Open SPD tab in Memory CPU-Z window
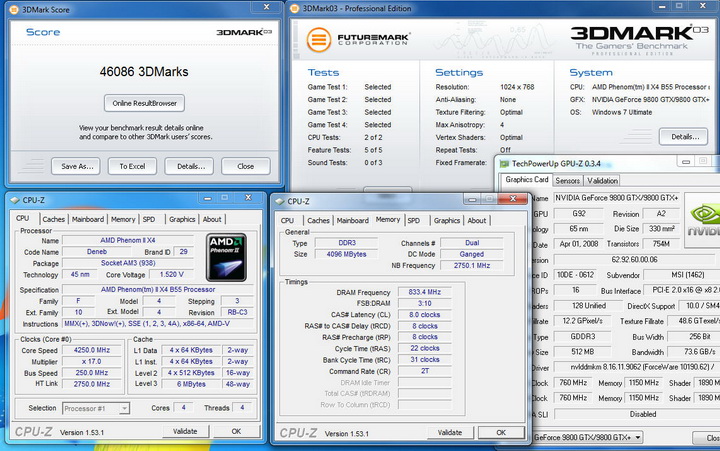The image size is (720, 451). coord(414,220)
